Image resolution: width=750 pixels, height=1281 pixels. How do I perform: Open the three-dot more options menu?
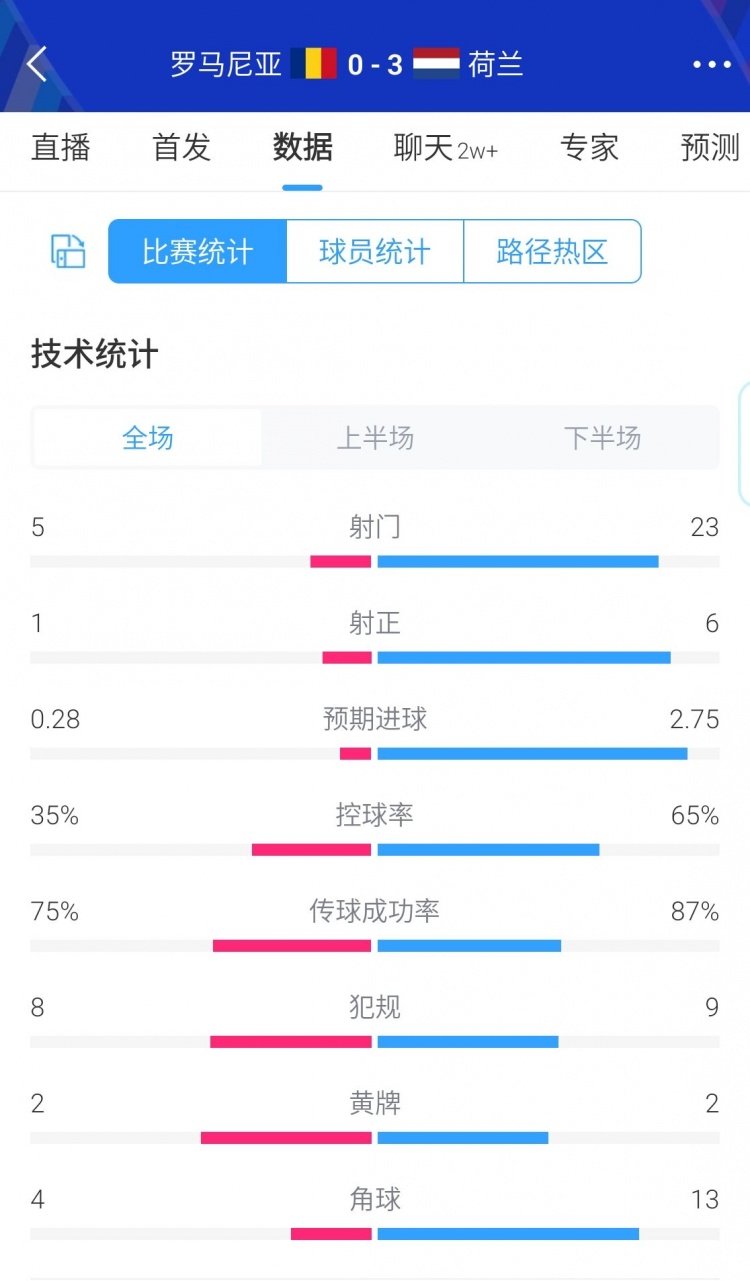(711, 64)
